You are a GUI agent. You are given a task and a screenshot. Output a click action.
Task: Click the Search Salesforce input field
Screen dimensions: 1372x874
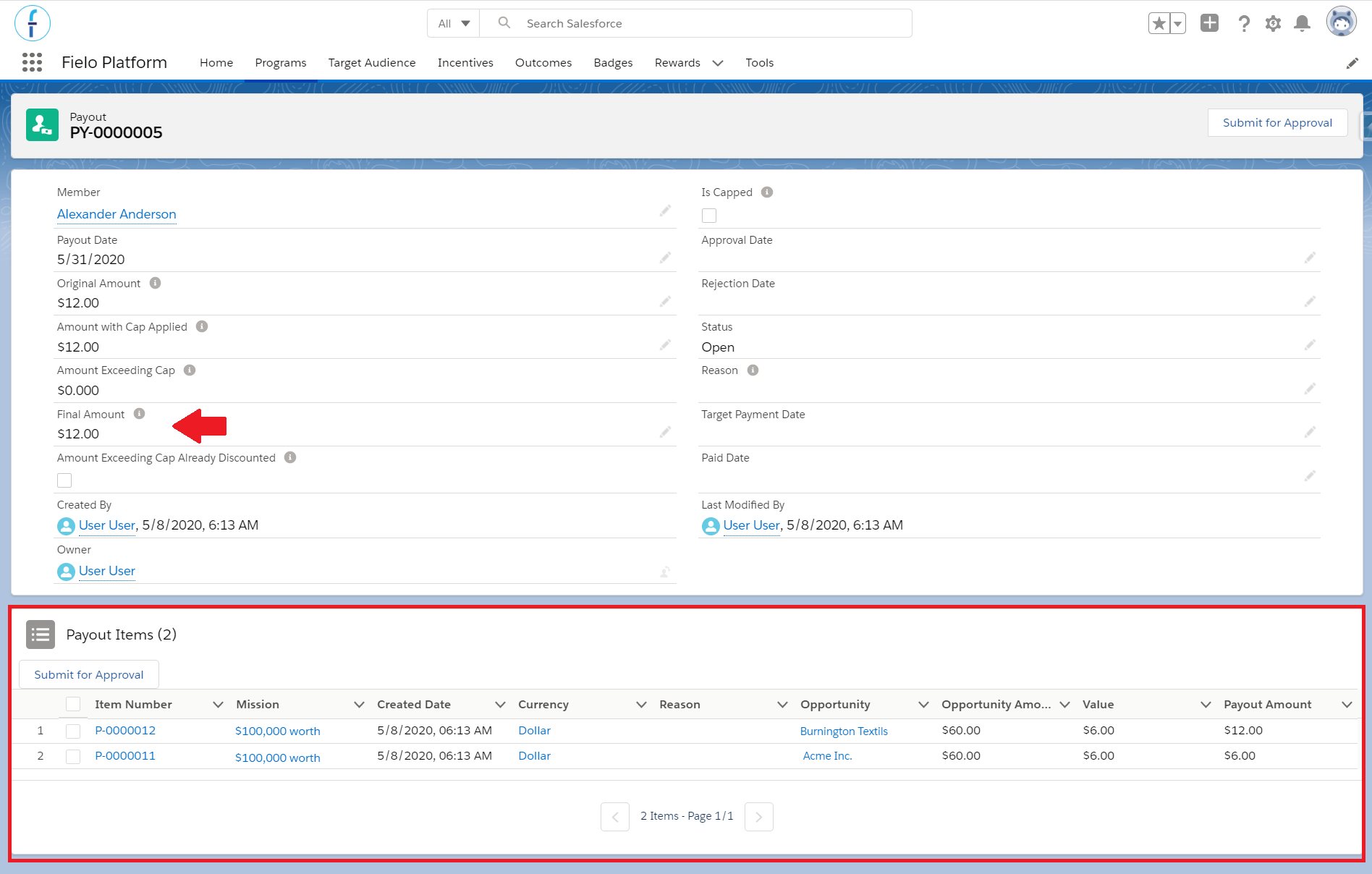point(695,23)
